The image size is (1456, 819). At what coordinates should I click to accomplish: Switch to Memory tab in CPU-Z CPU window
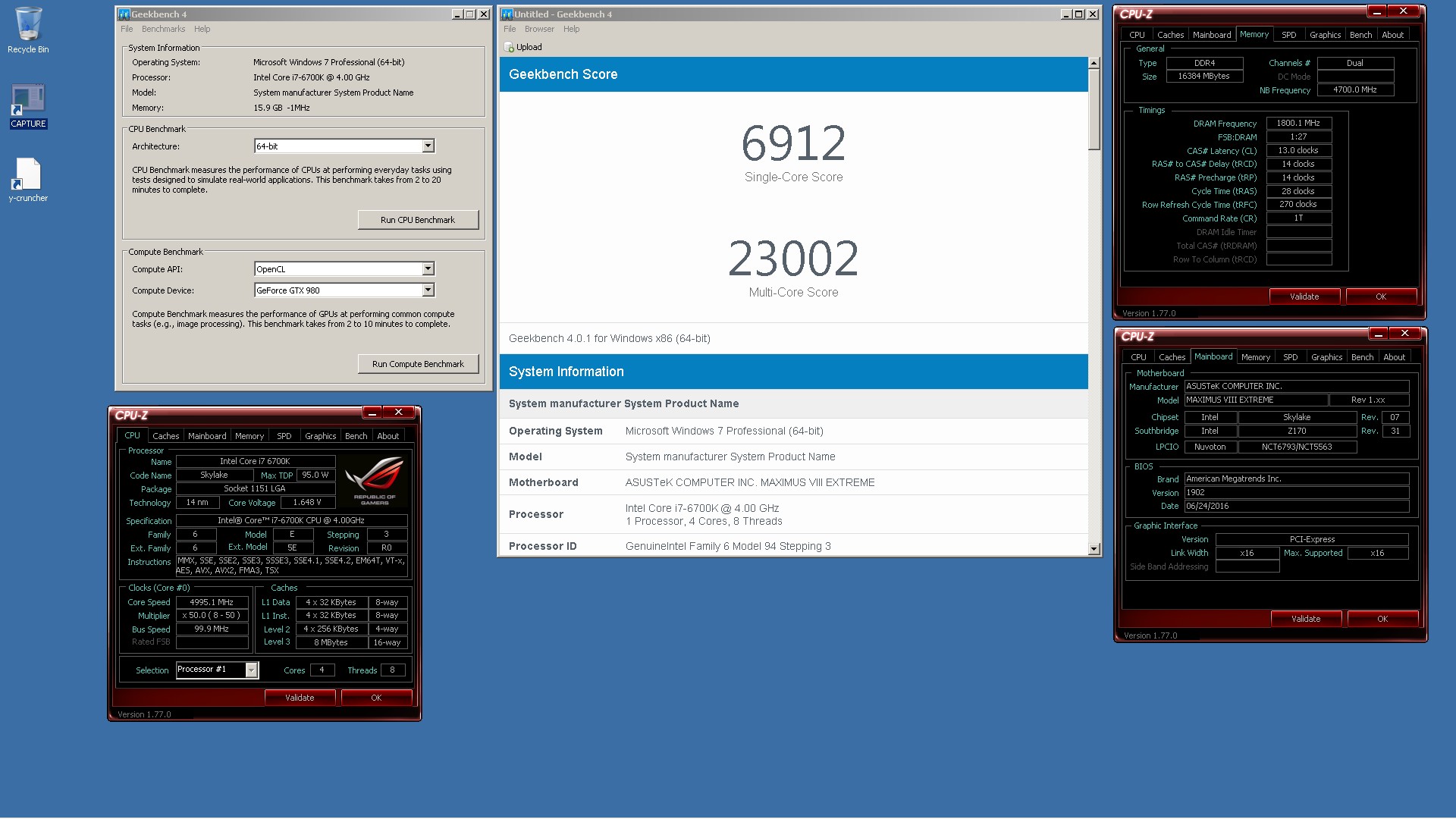[x=249, y=436]
